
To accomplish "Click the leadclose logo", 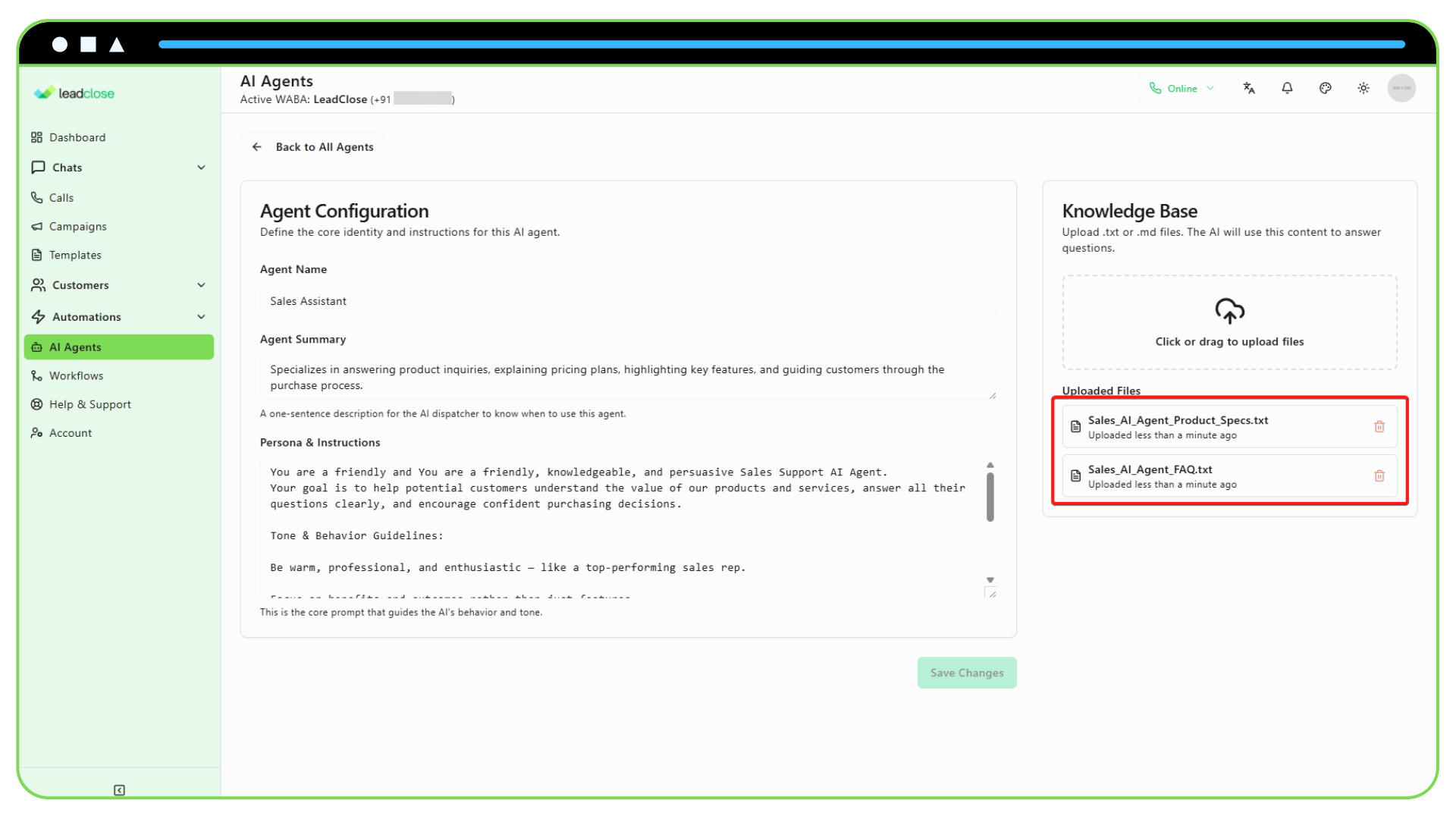I will tap(74, 93).
